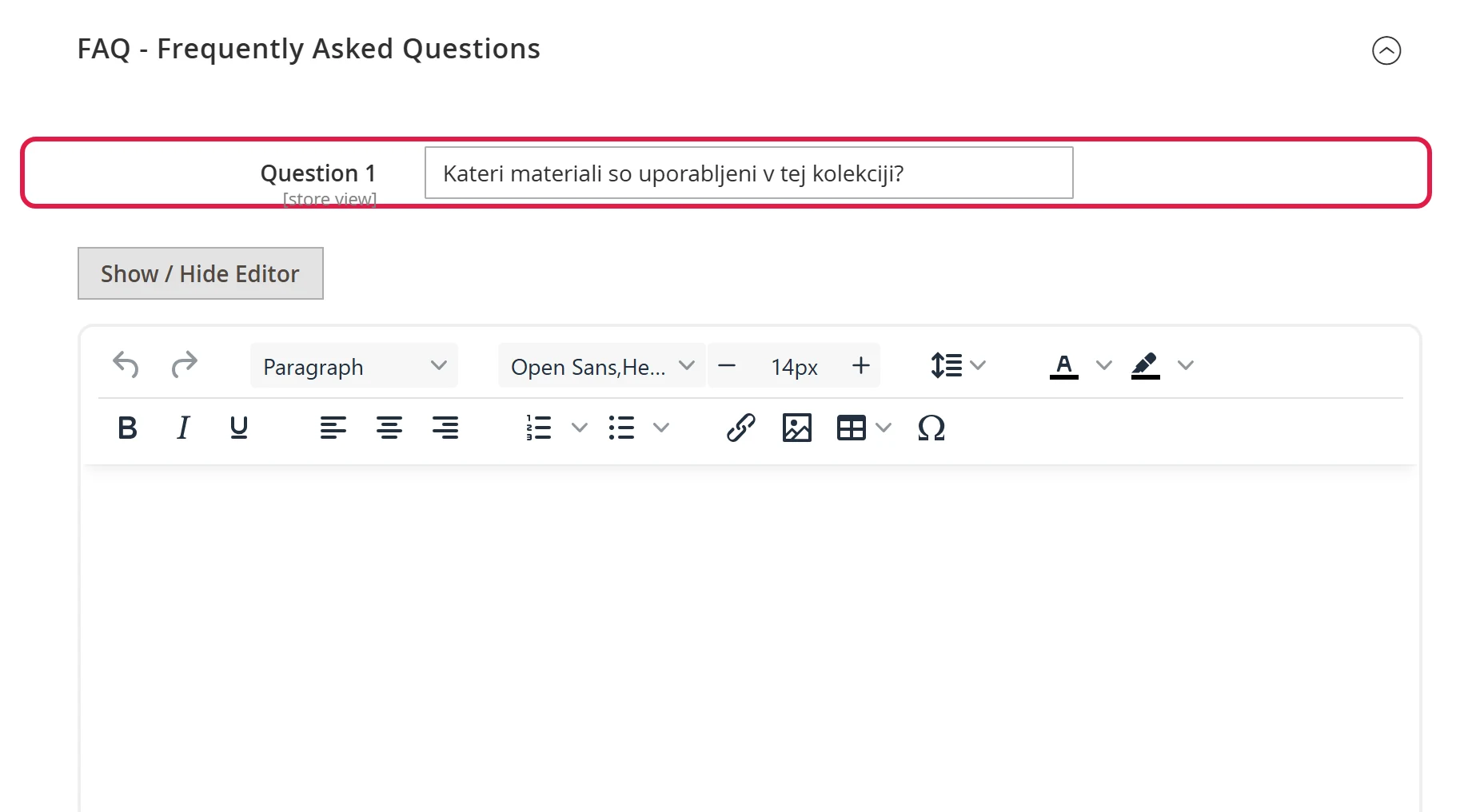Image resolution: width=1460 pixels, height=812 pixels.
Task: Insert an image via picture icon
Action: [x=796, y=428]
